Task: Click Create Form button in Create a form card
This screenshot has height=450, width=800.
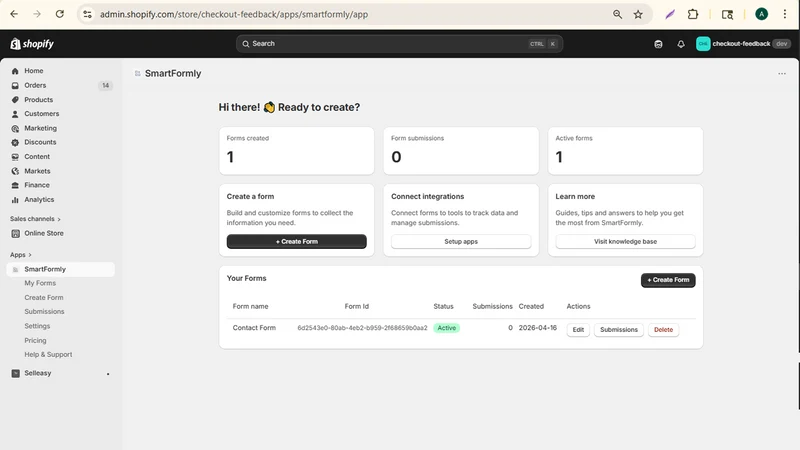Action: [296, 241]
